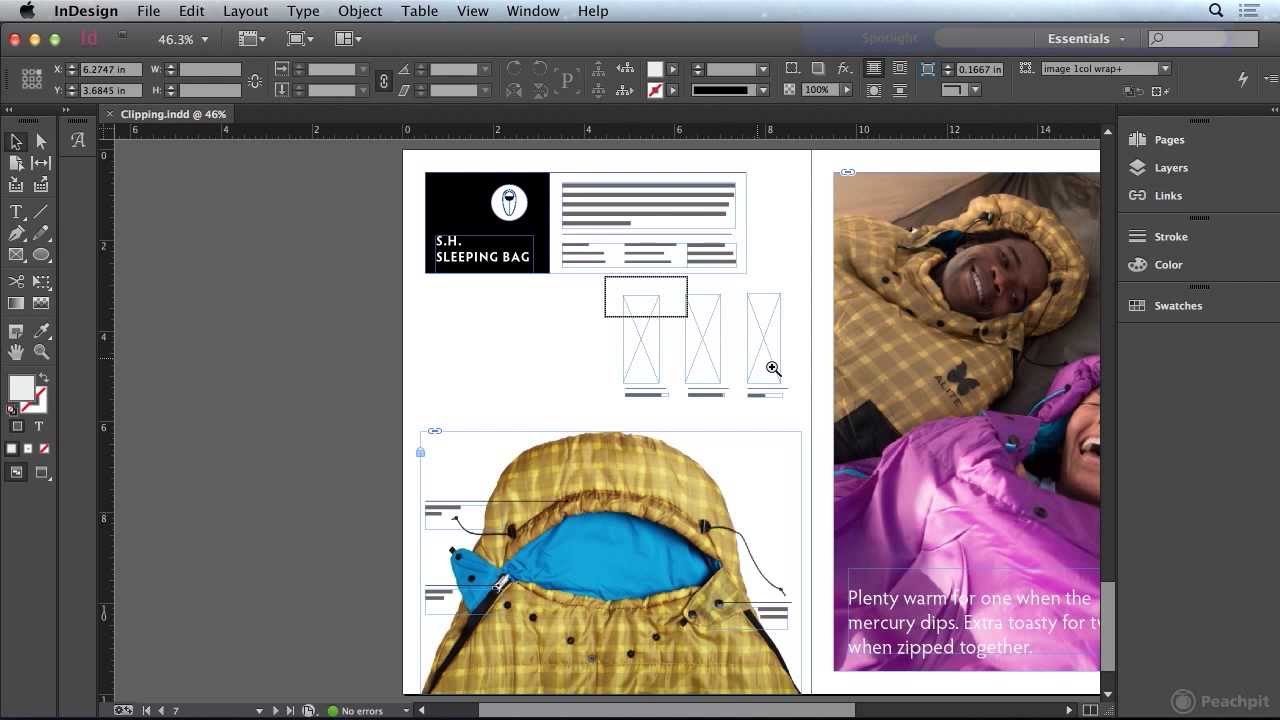The height and width of the screenshot is (720, 1280).
Task: Open the File menu
Action: pos(148,11)
